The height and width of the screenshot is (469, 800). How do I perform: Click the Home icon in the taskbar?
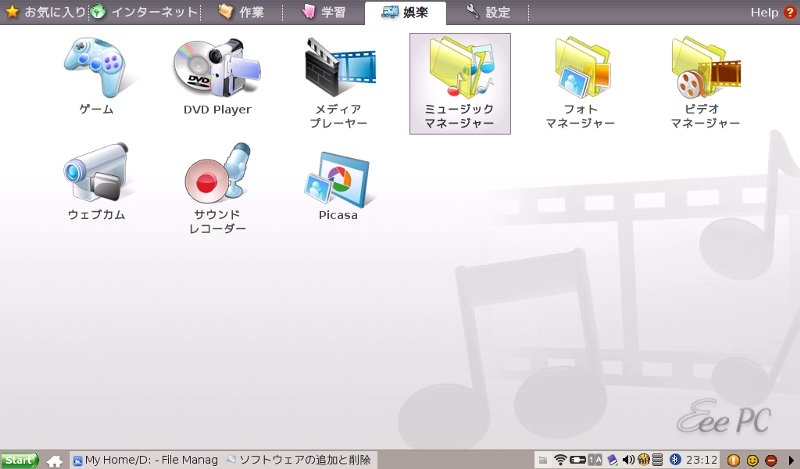[55, 461]
